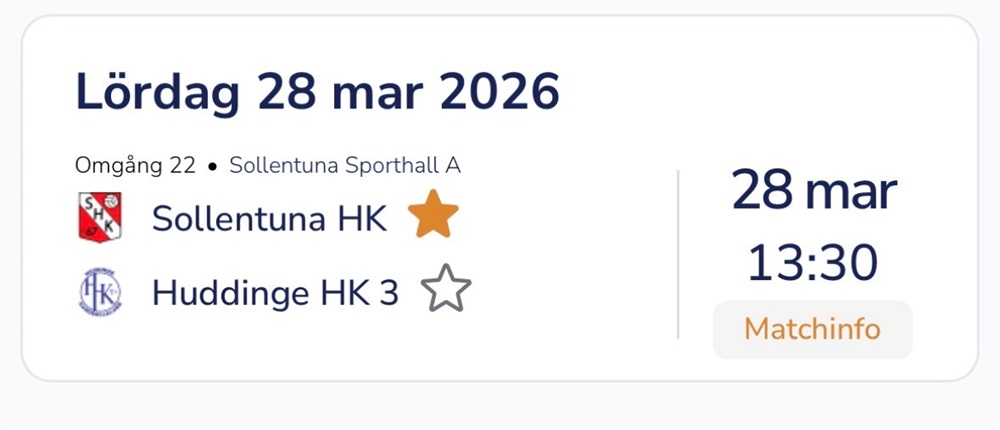Click the year 2026 in the heading

(500, 93)
